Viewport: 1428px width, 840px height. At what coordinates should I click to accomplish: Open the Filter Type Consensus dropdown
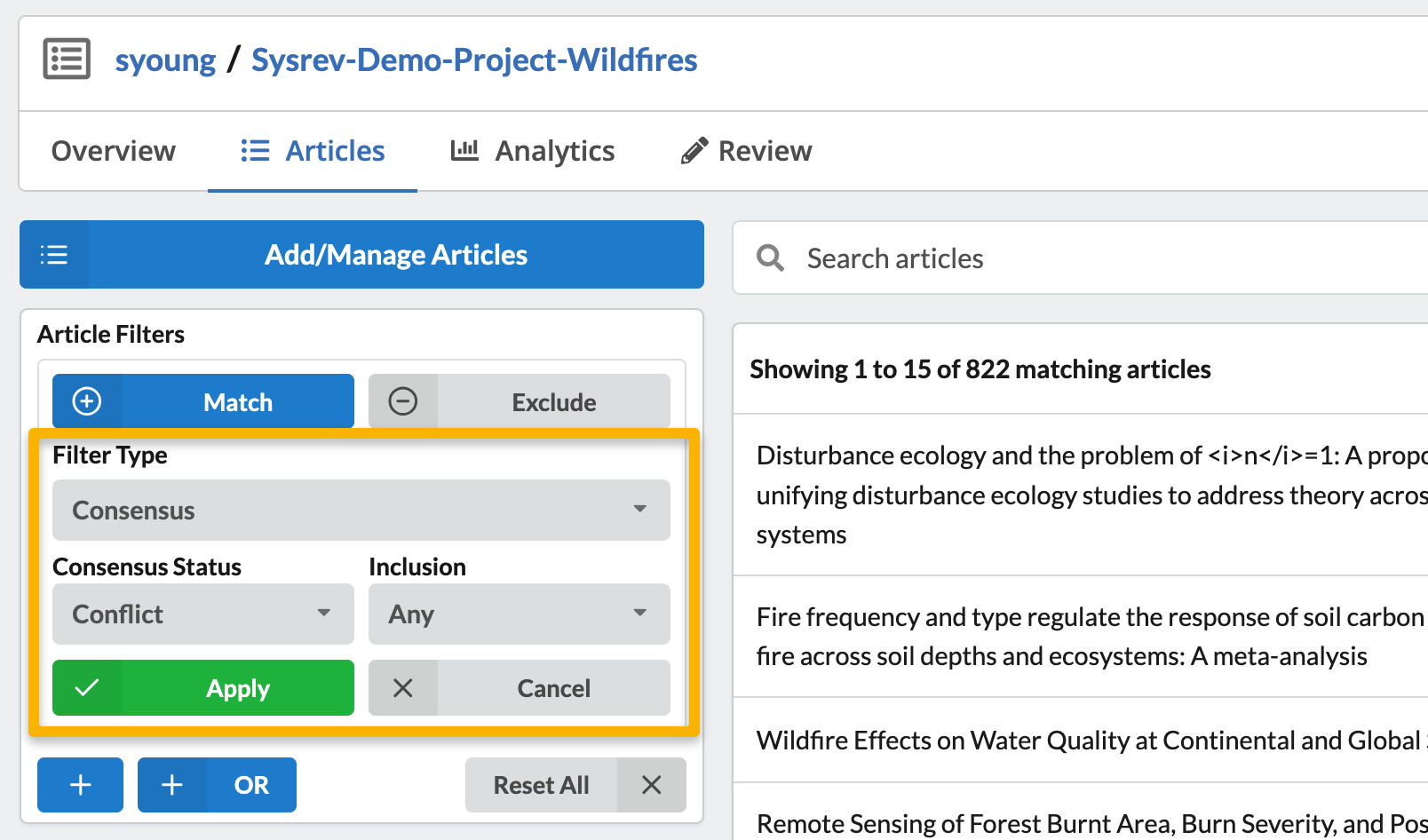point(361,511)
